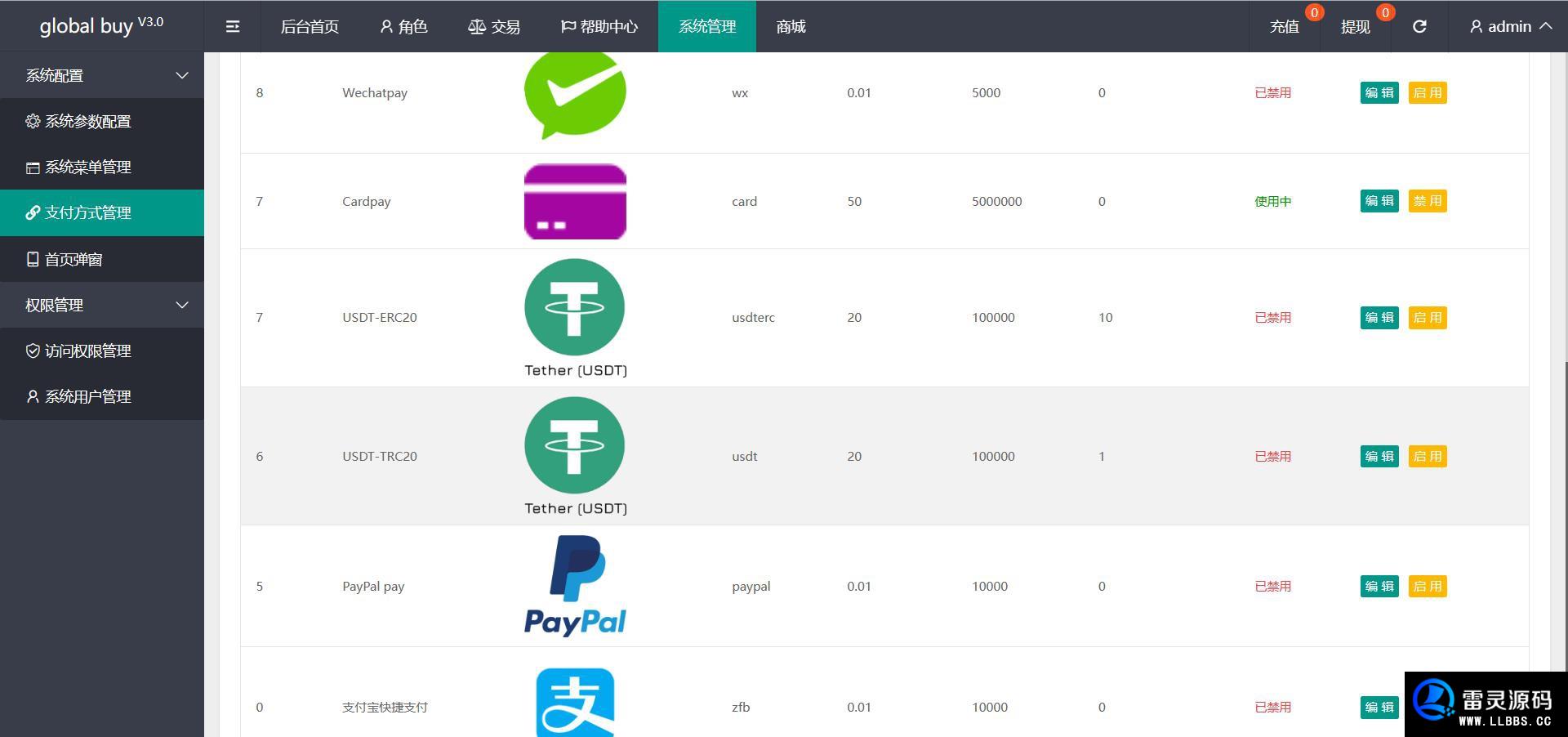The width and height of the screenshot is (1568, 737).
Task: Select the 'USDT-ERC20' name cell
Action: 380,317
